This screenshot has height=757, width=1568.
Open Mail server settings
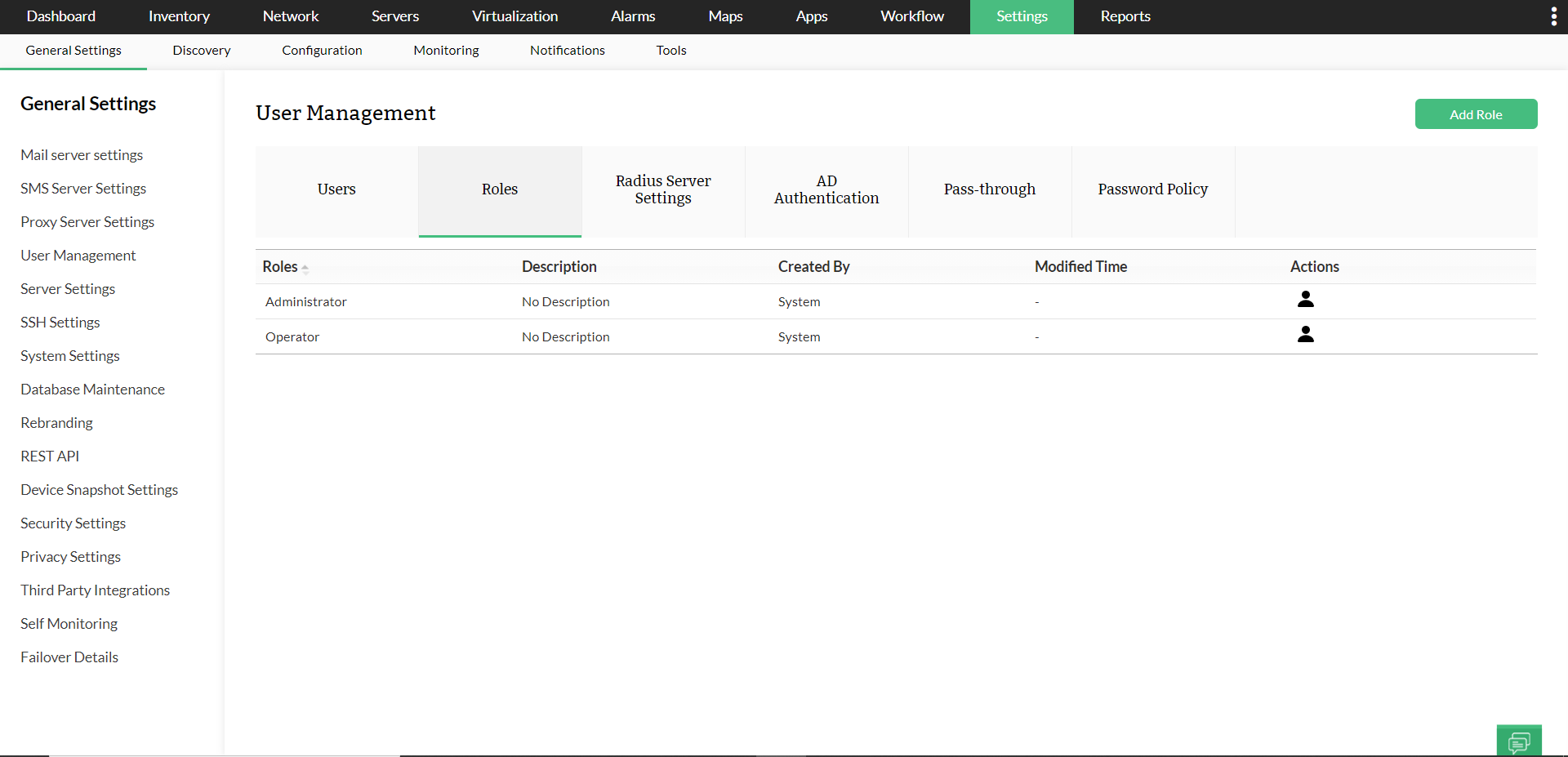tap(82, 154)
